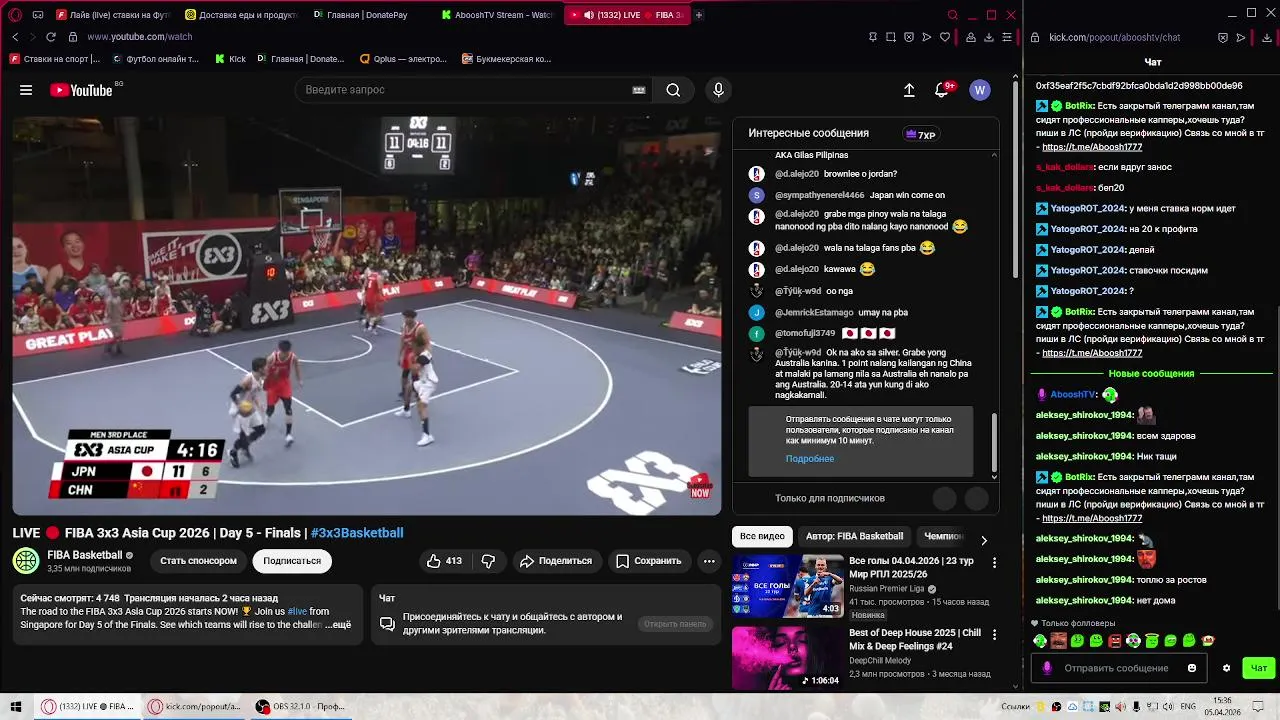Open a new browser tab
This screenshot has width=1280, height=720.
coord(699,15)
